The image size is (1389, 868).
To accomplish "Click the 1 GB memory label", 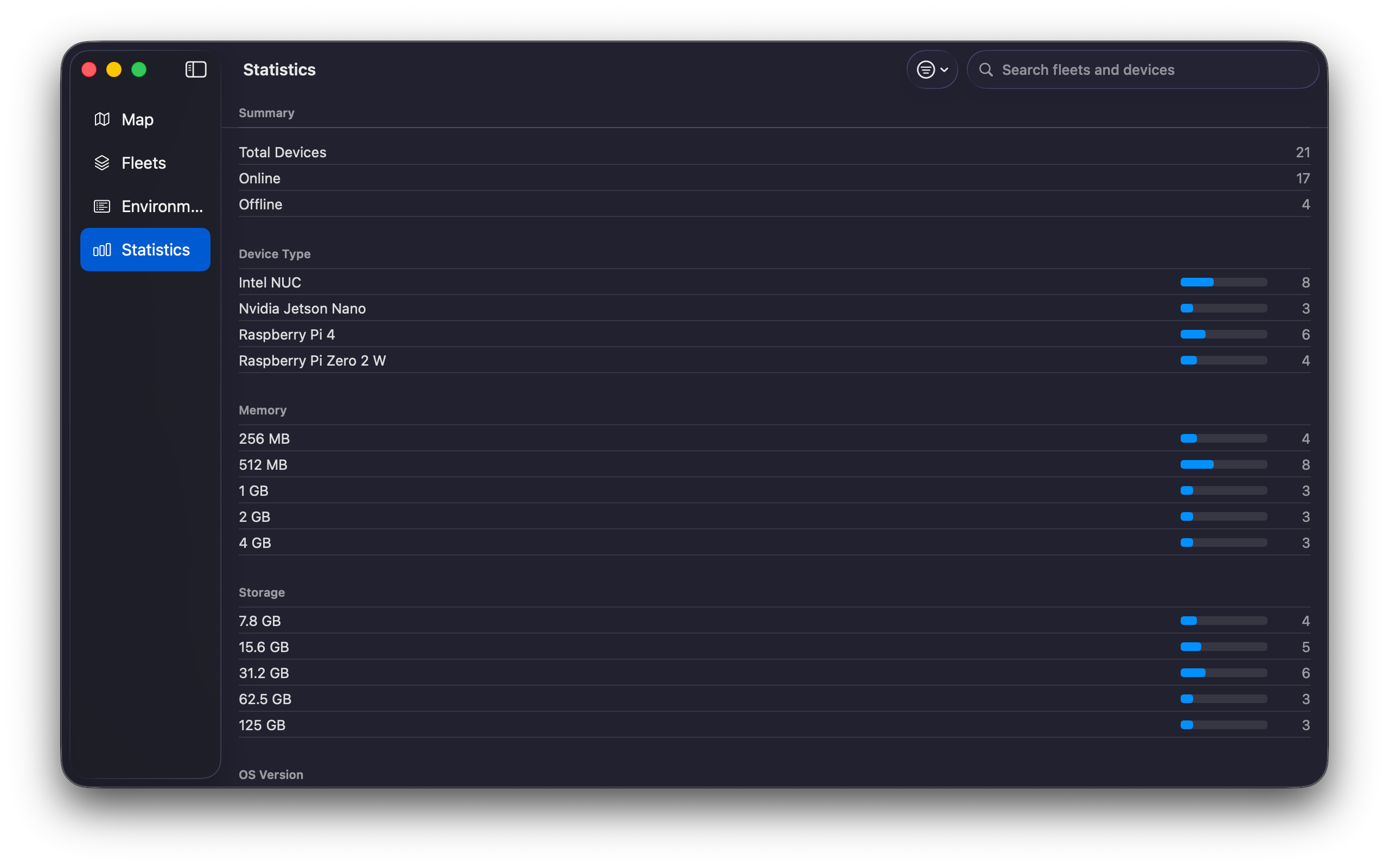I will [254, 491].
